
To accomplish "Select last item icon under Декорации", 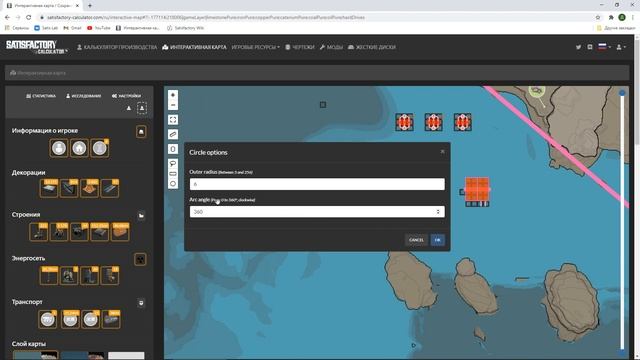I will [x=110, y=188].
